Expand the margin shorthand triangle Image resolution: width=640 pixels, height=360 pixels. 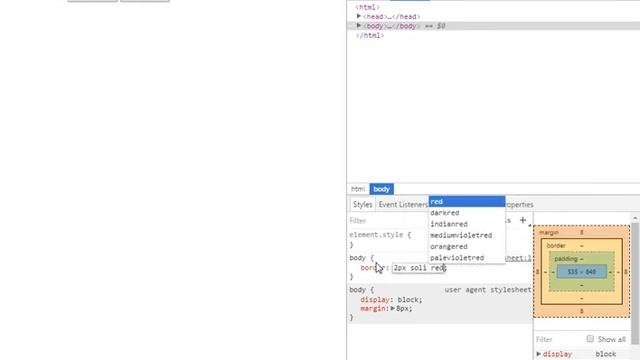pos(393,308)
